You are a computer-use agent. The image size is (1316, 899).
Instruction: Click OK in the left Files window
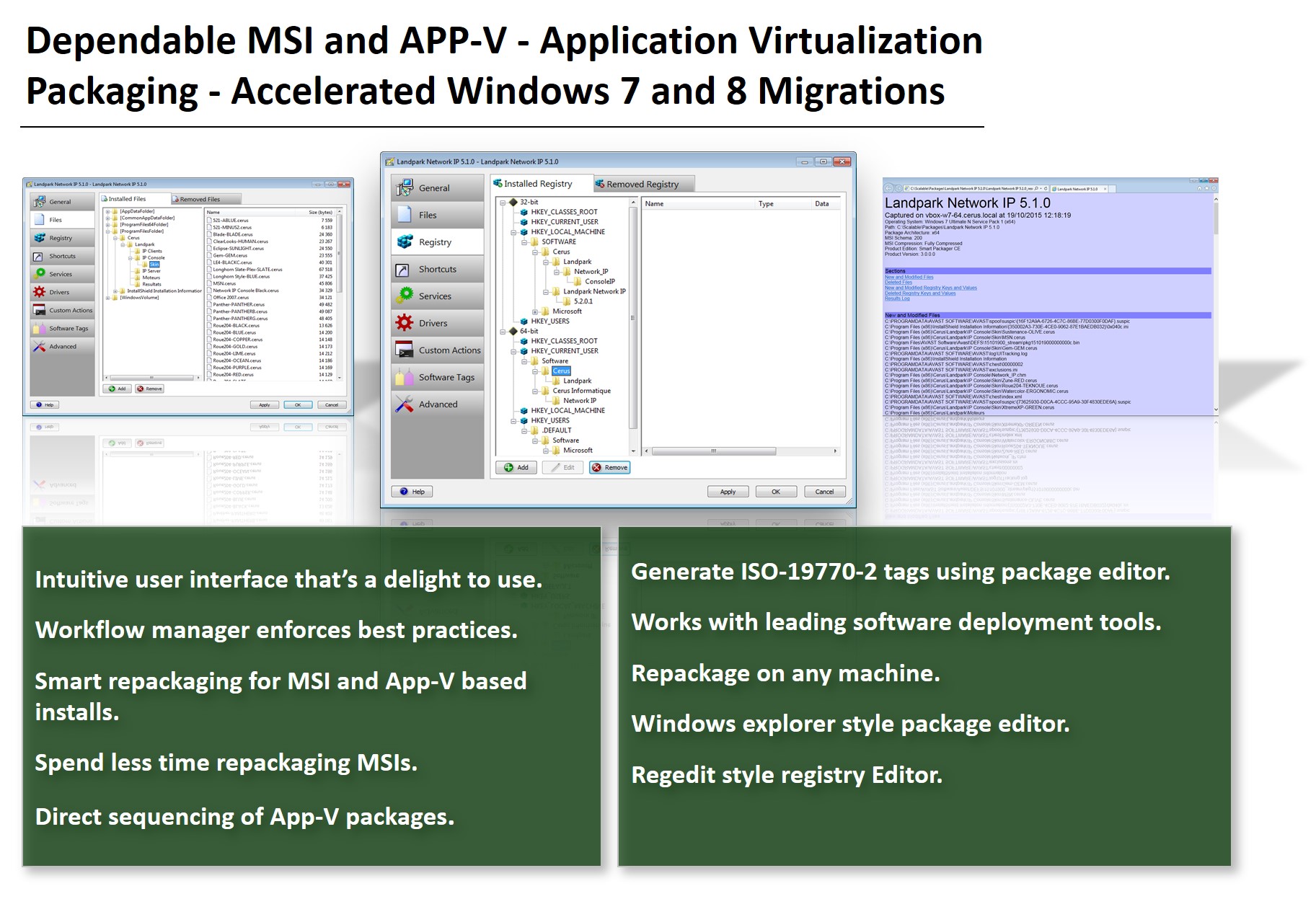[298, 405]
